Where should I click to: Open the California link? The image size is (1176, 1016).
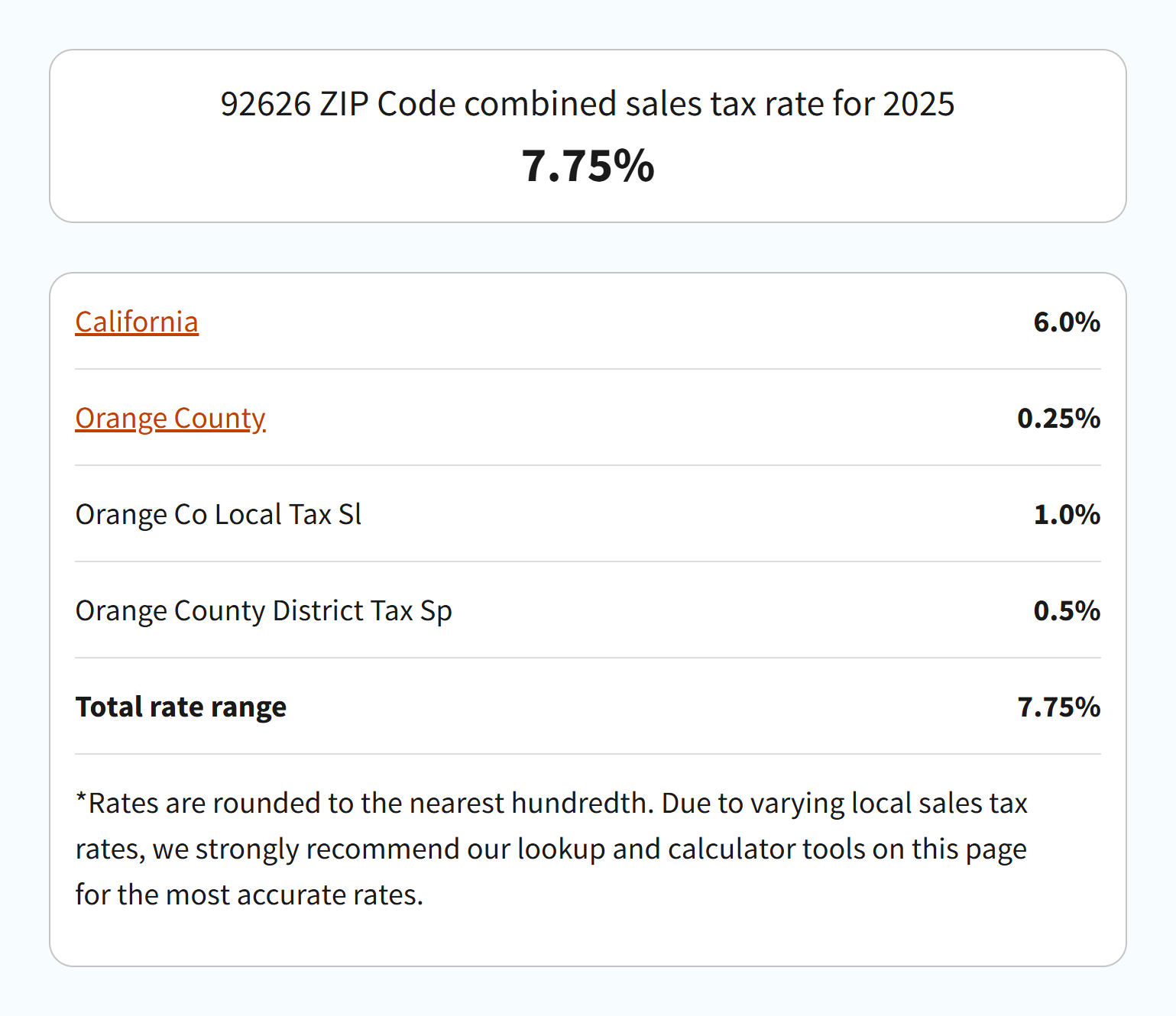[x=137, y=322]
